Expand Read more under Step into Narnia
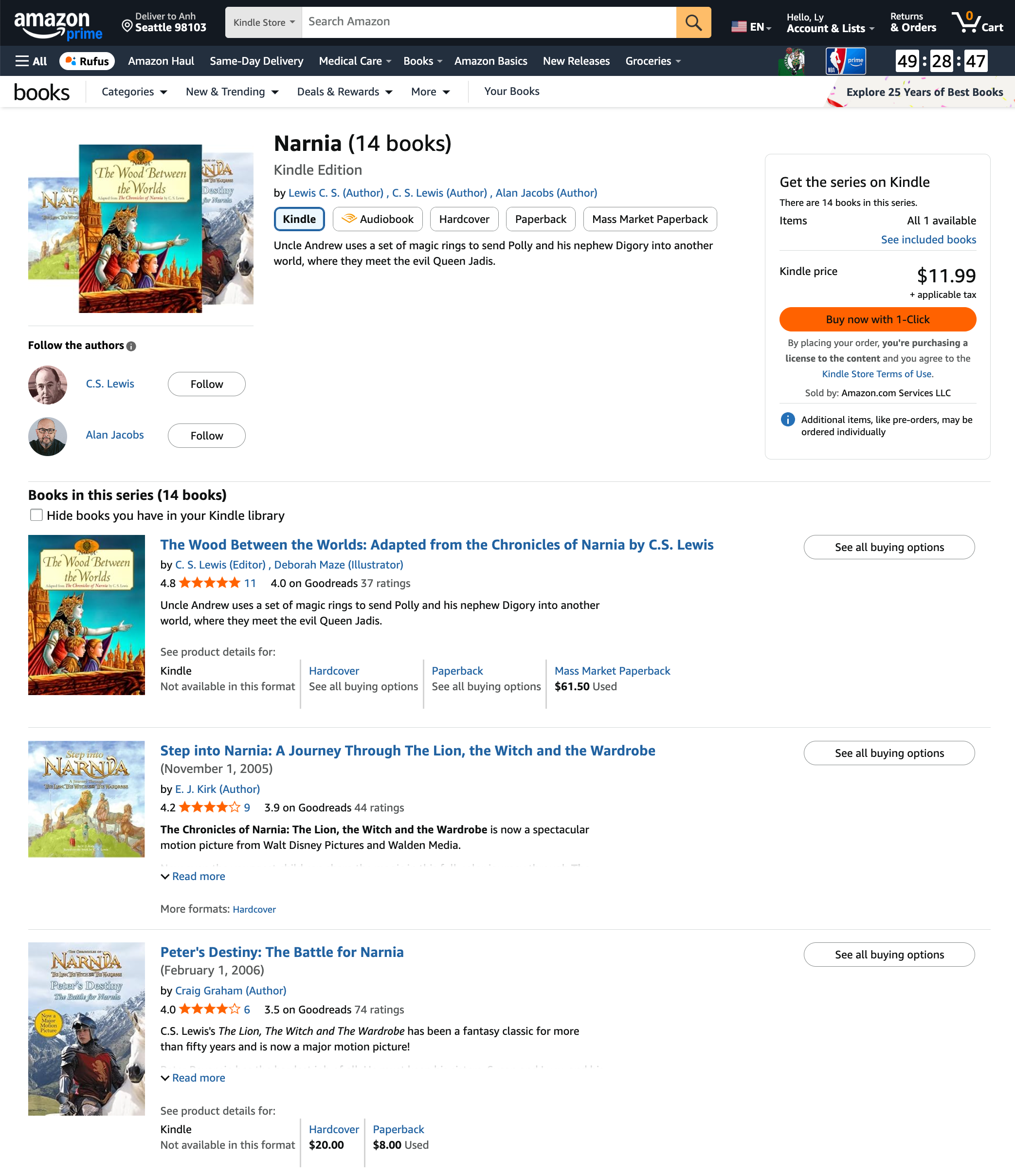This screenshot has width=1015, height=1176. 198,876
